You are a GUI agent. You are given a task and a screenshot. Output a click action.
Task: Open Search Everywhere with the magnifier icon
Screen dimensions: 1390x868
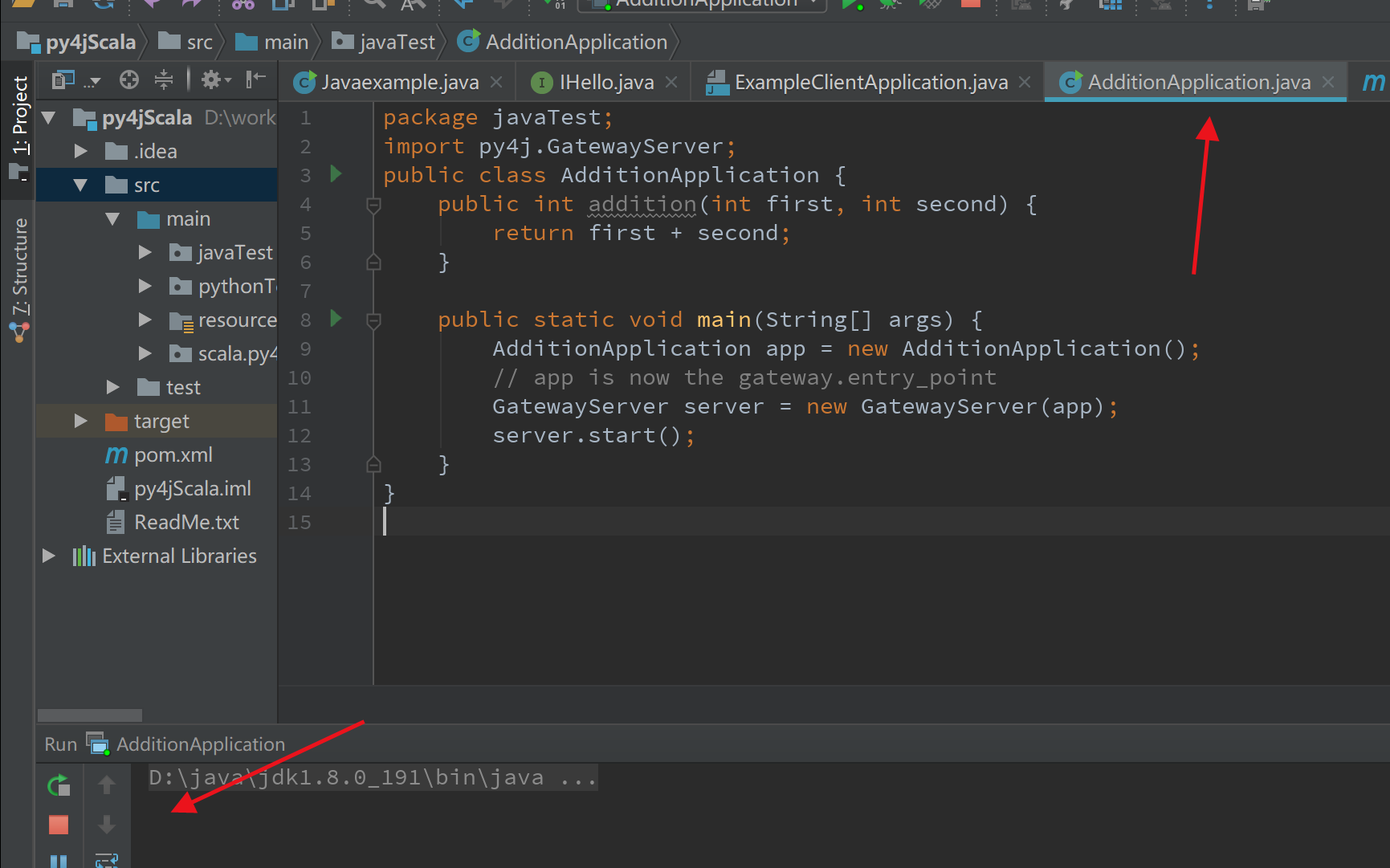pos(373,4)
